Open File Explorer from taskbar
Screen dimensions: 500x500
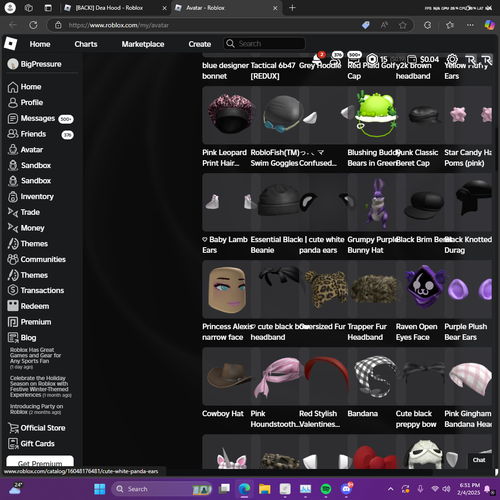[x=265, y=489]
